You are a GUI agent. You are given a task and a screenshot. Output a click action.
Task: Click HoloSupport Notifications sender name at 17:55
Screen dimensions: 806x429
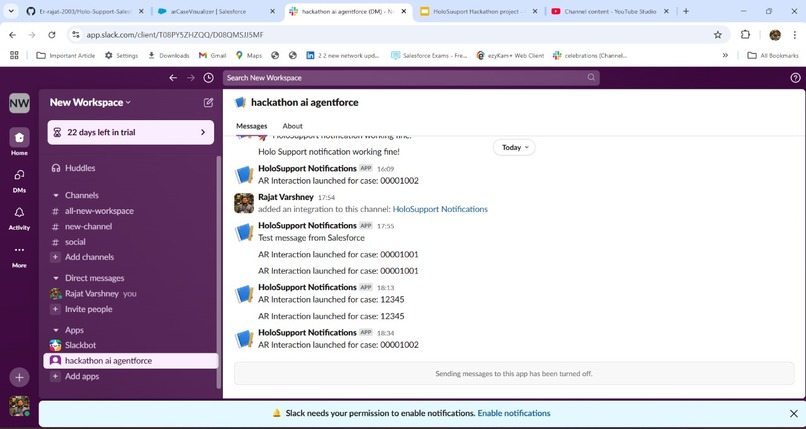coord(307,226)
